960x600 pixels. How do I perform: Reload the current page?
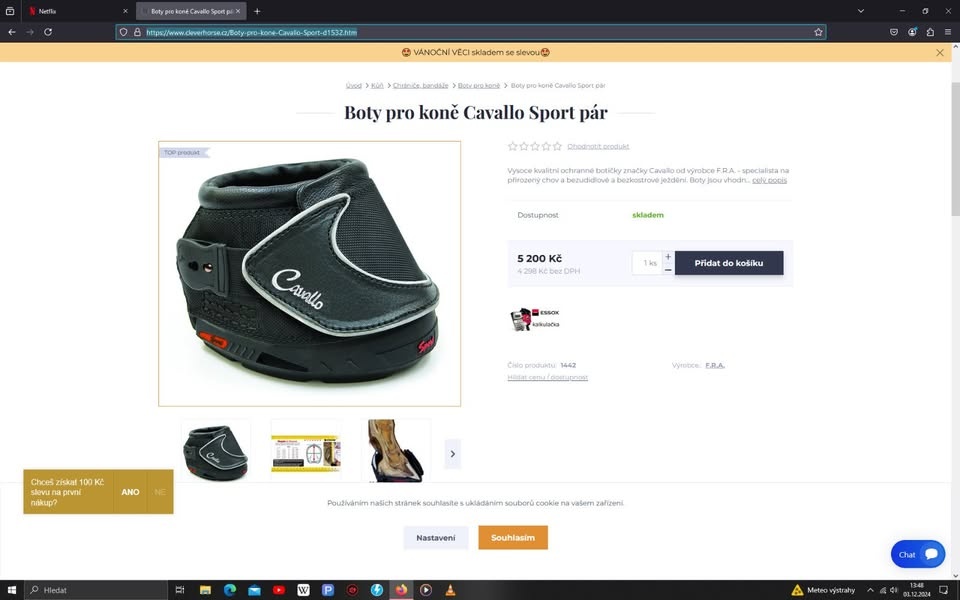coord(48,32)
